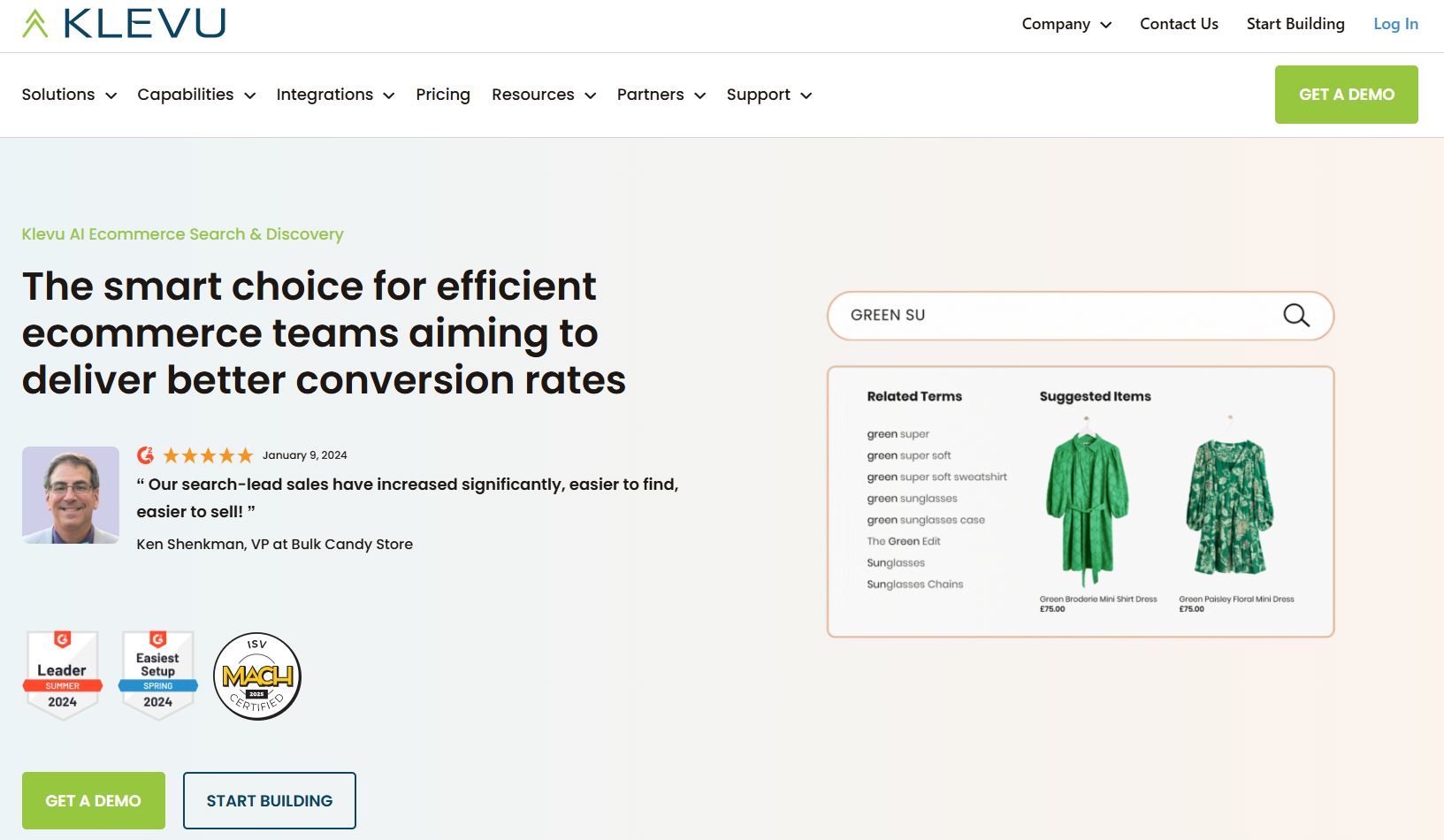Pick the 'Sunglasses Chains' suggestion
1444x840 pixels.
coord(915,584)
